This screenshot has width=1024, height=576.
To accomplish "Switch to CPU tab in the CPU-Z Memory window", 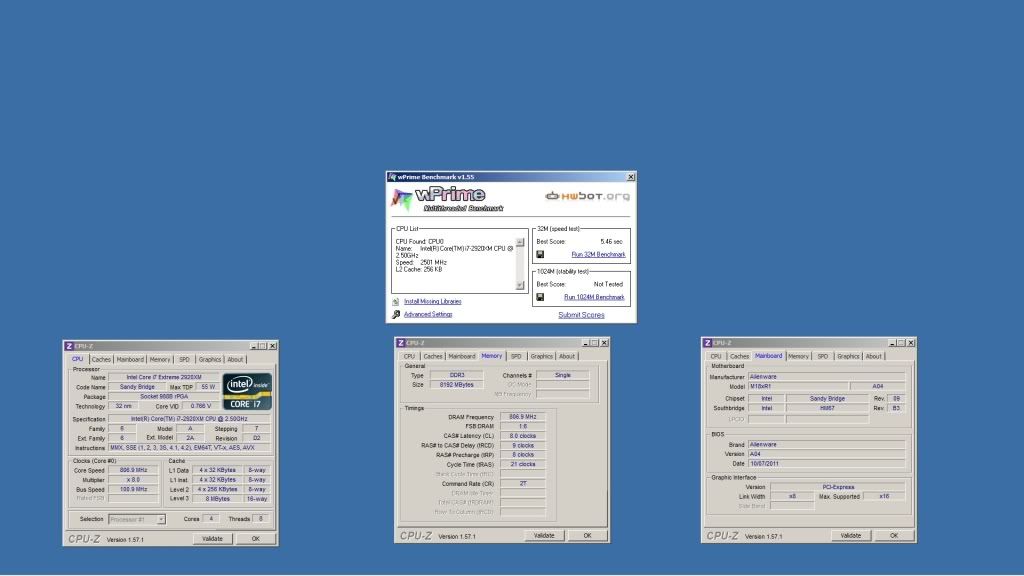I will (409, 357).
